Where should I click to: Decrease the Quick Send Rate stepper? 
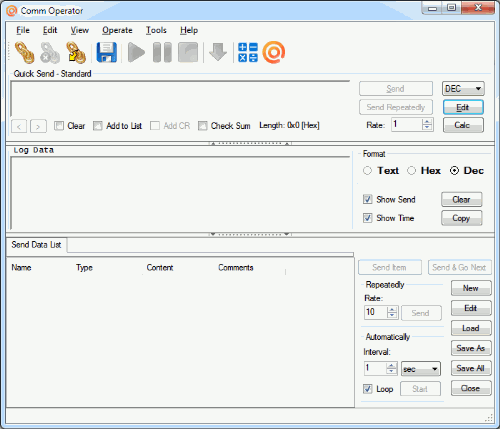427,127
